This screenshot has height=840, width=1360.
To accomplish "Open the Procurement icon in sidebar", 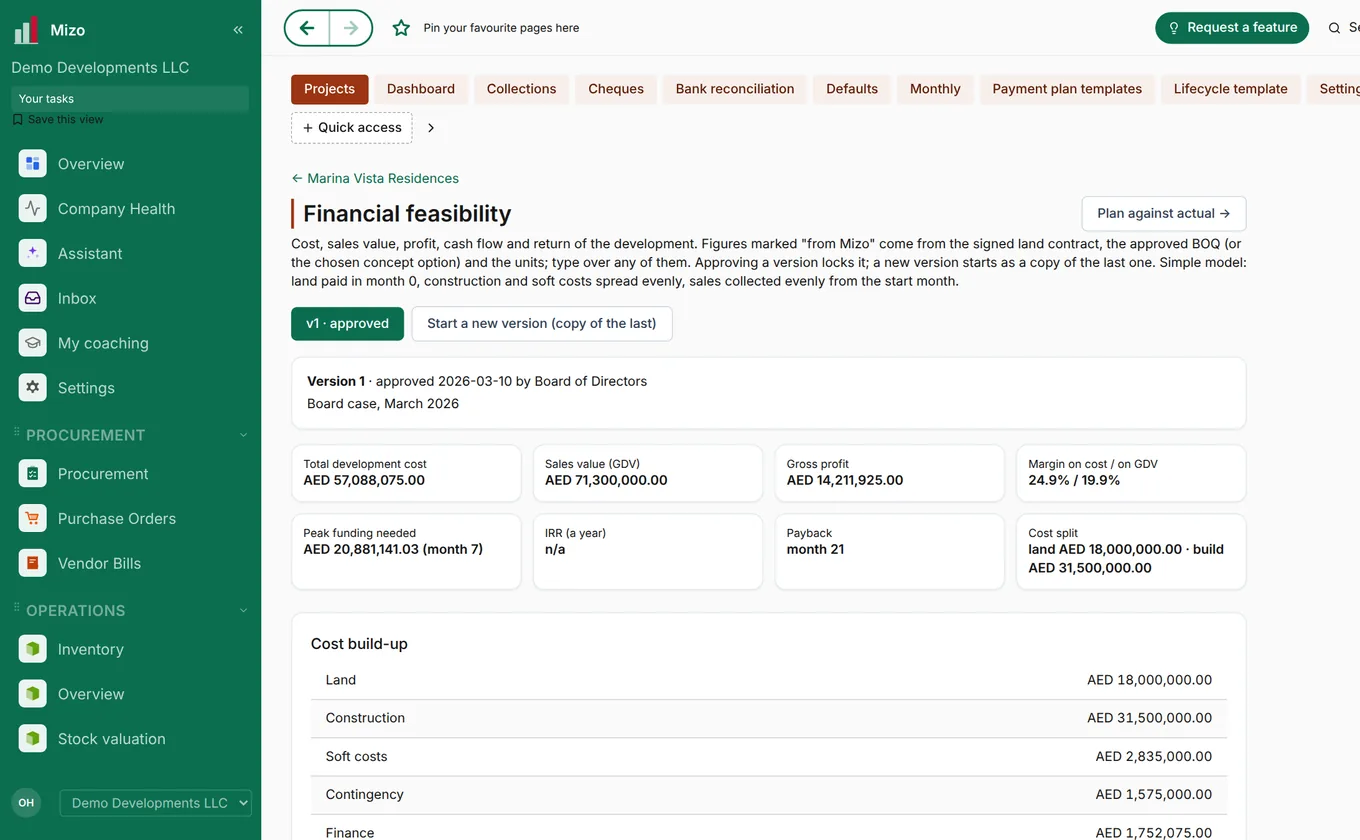I will pos(33,474).
